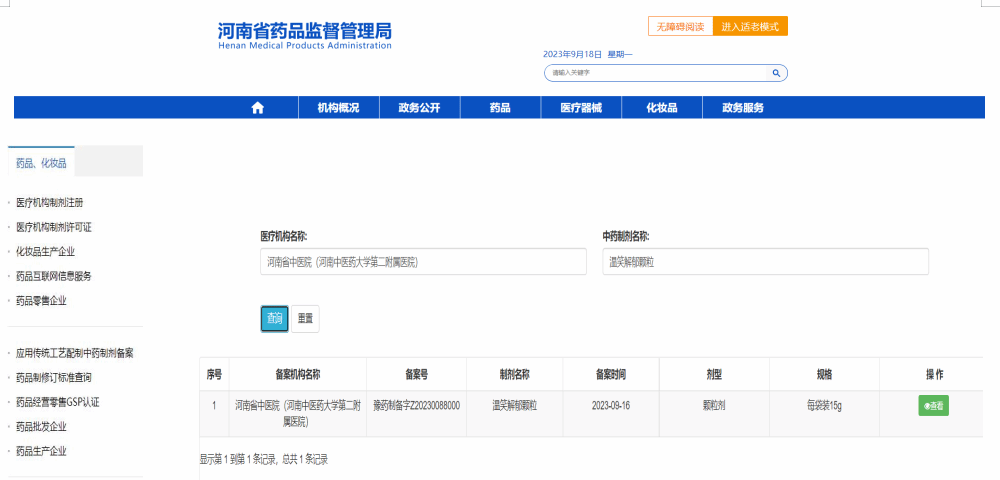Open 药品互联网信息服务 sidebar link

68,276
